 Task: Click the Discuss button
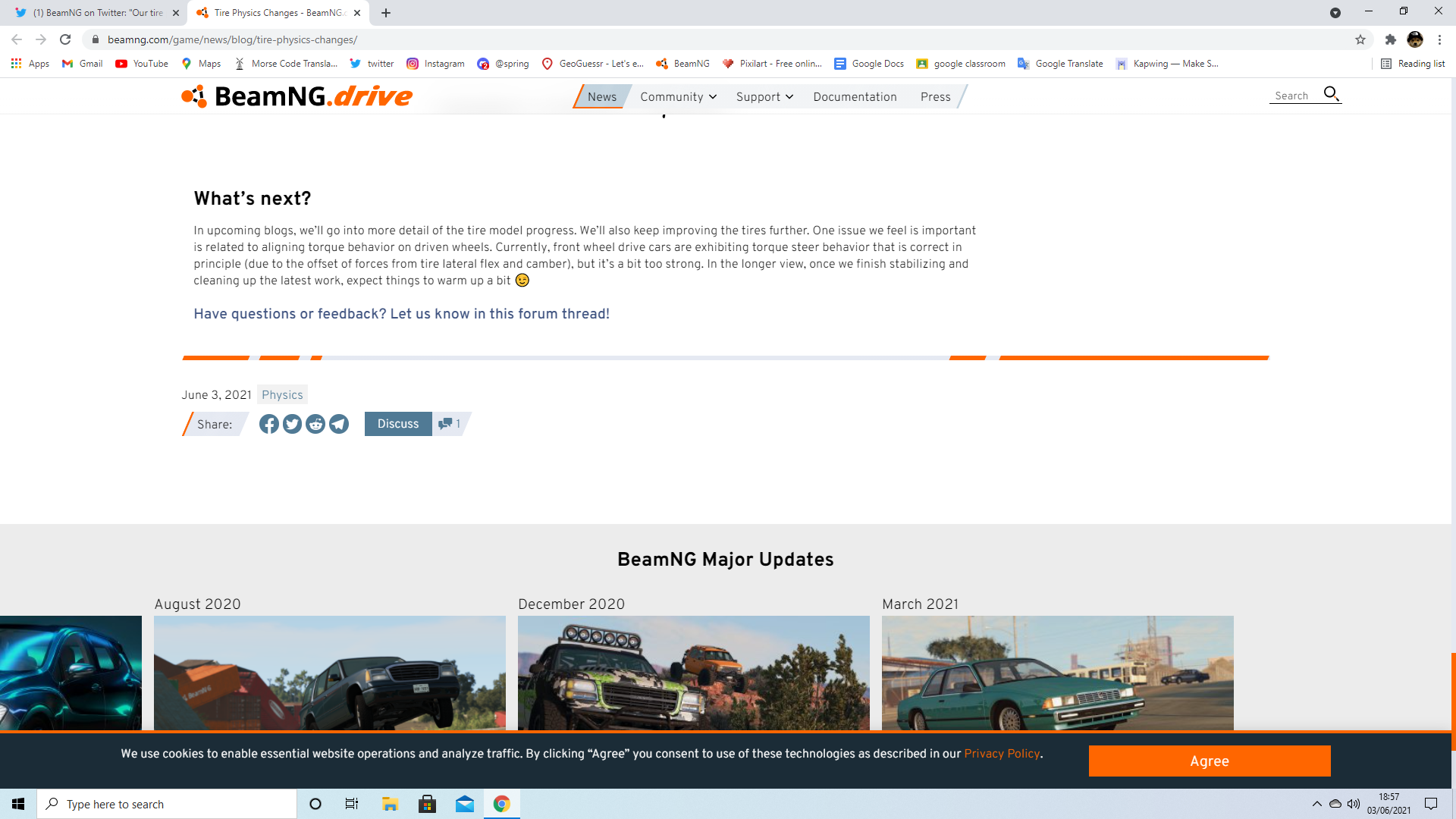[398, 424]
